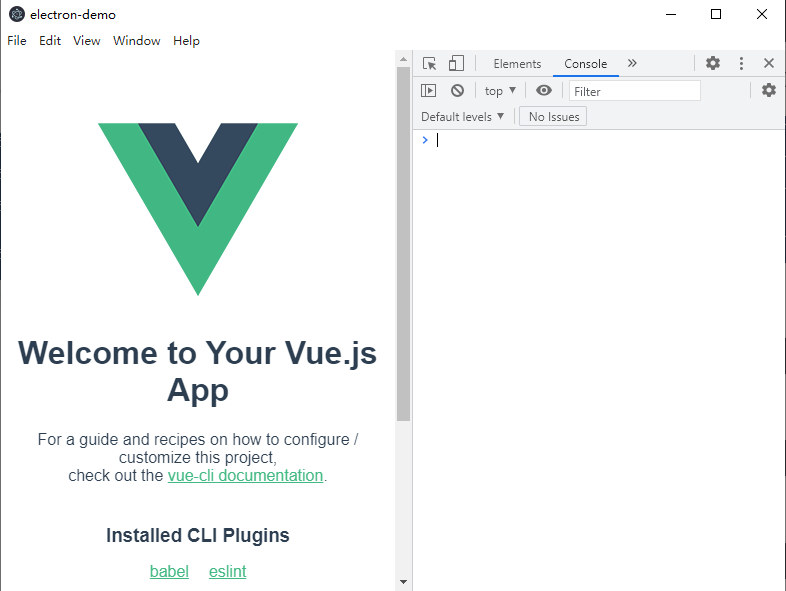786x591 pixels.
Task: Open the Edit menu
Action: pos(50,41)
